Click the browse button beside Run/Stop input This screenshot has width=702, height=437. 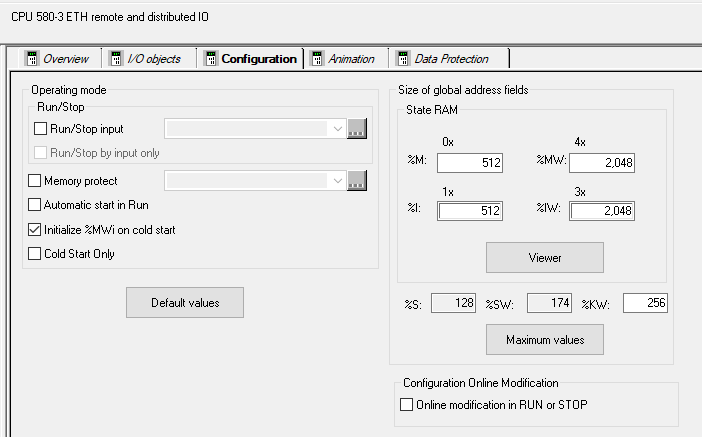click(x=357, y=129)
